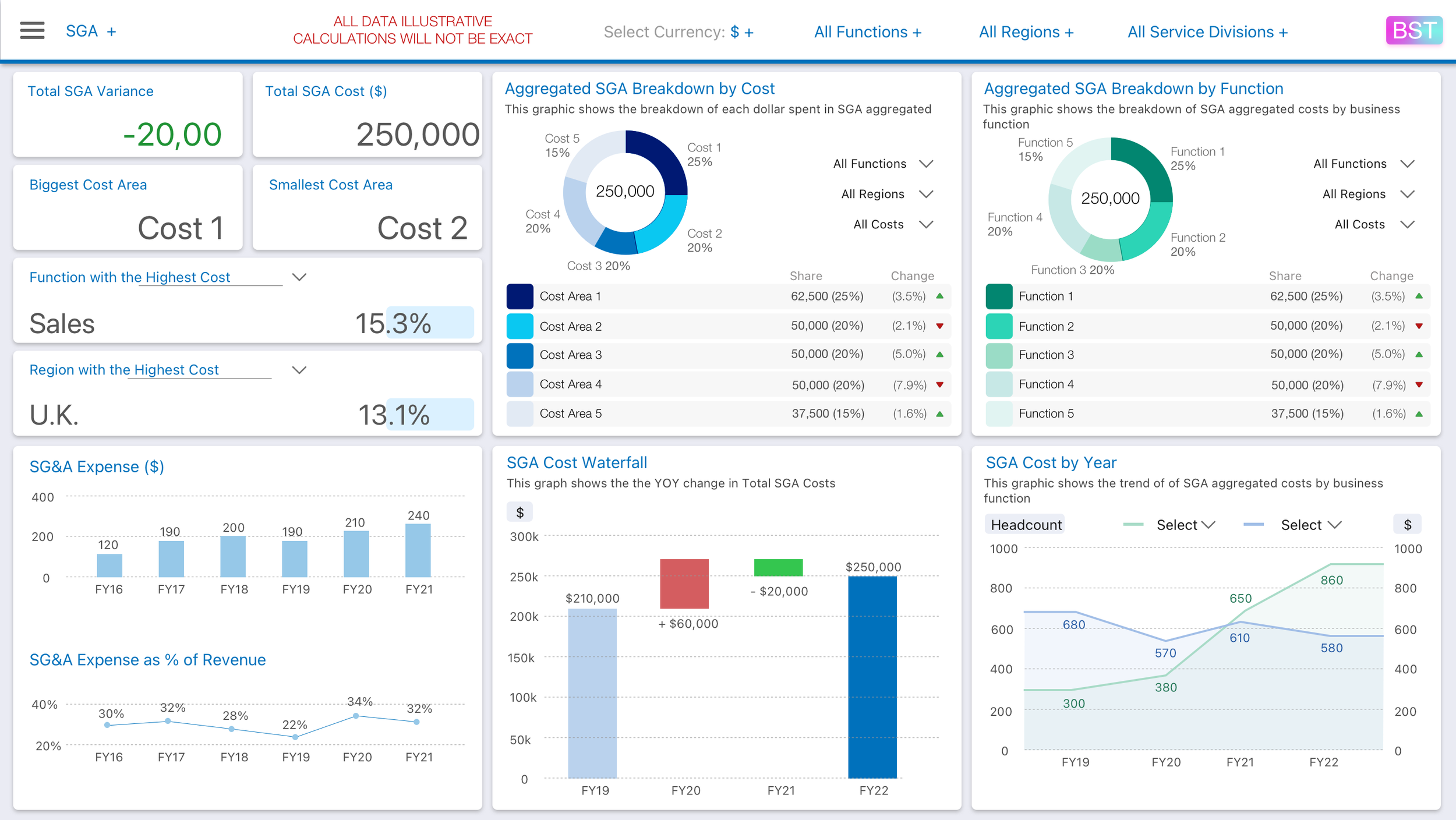Screen dimensions: 1456x820
Task: Click the red down arrow for Cost Area 2
Action: tap(939, 326)
